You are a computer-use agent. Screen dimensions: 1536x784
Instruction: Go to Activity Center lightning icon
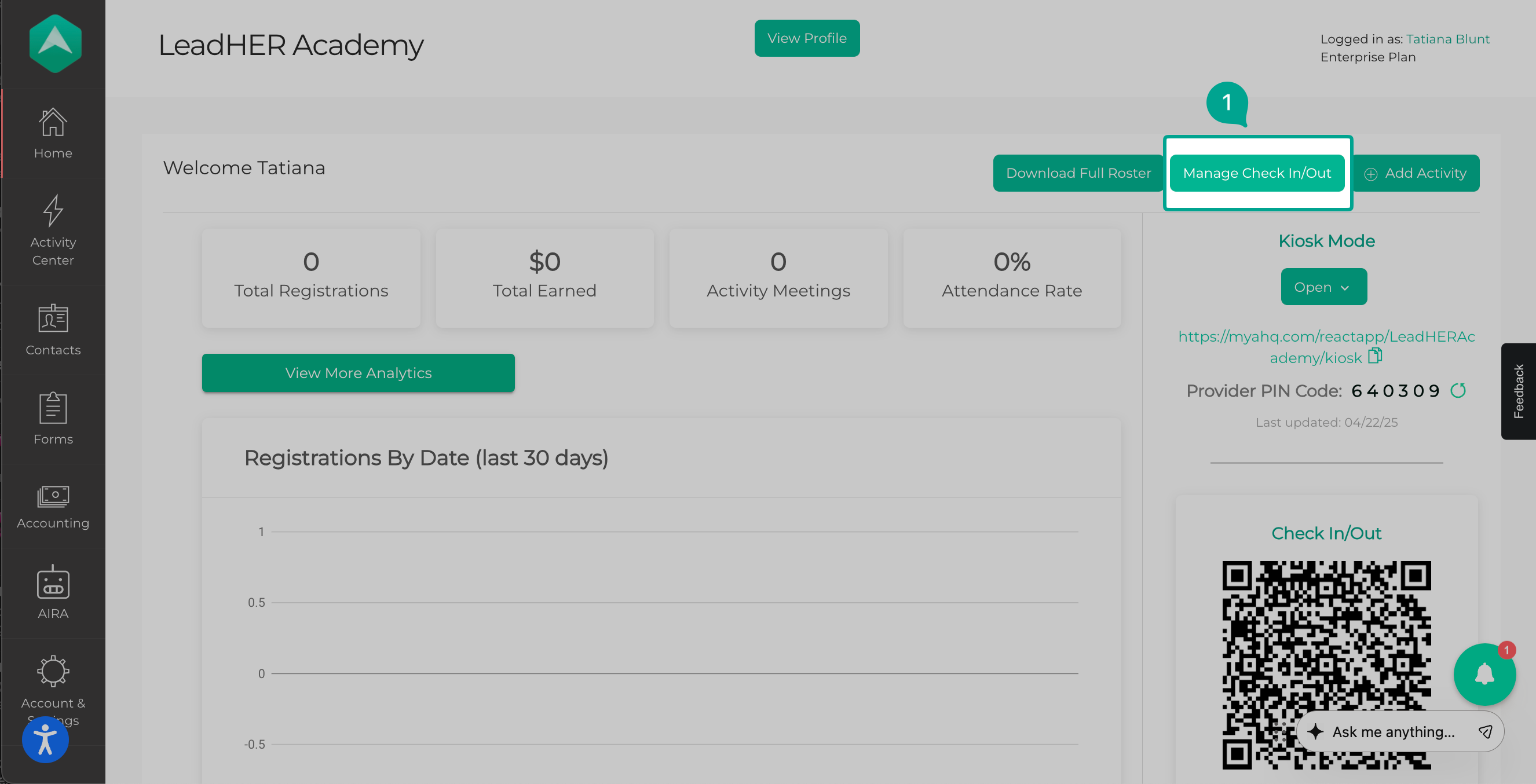[53, 210]
